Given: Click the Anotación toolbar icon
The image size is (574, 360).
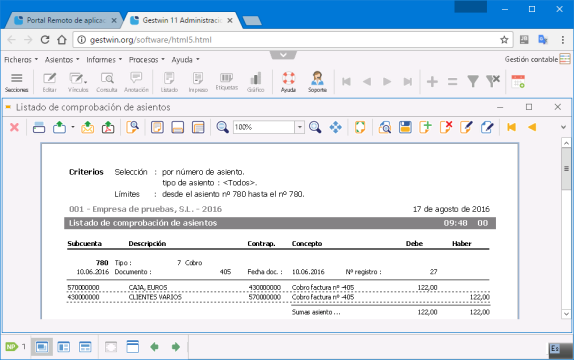Looking at the screenshot, I should (136, 82).
